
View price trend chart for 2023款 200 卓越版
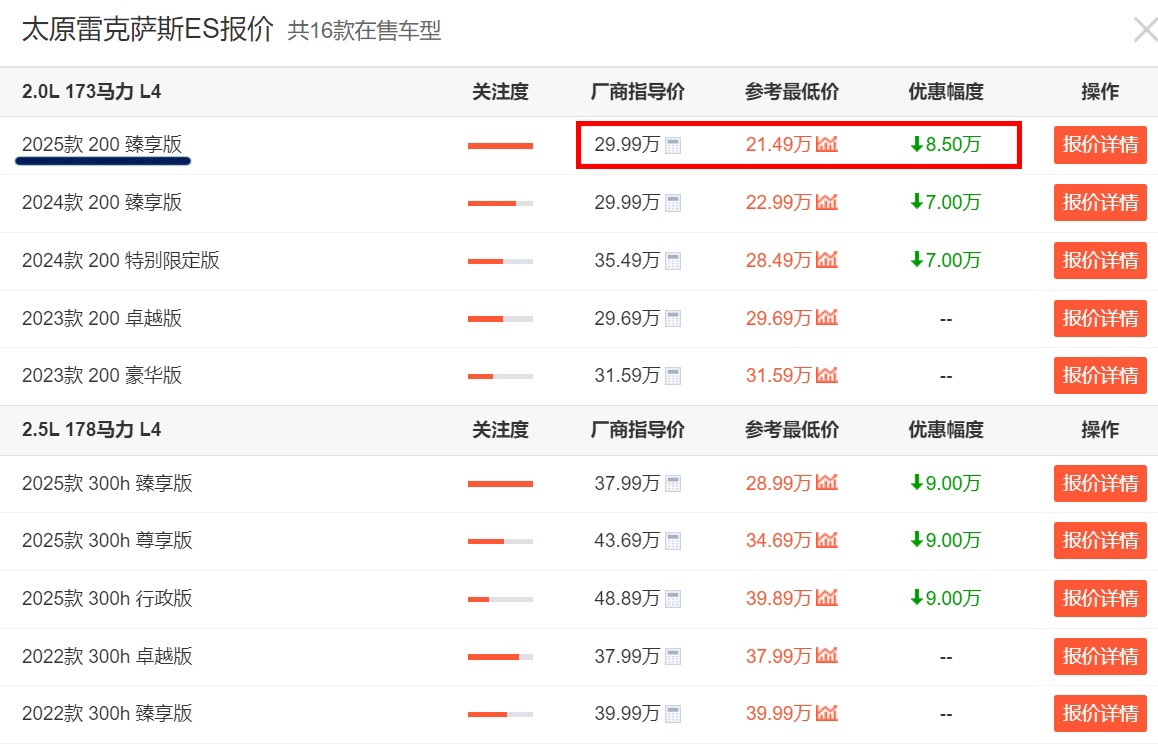826,317
